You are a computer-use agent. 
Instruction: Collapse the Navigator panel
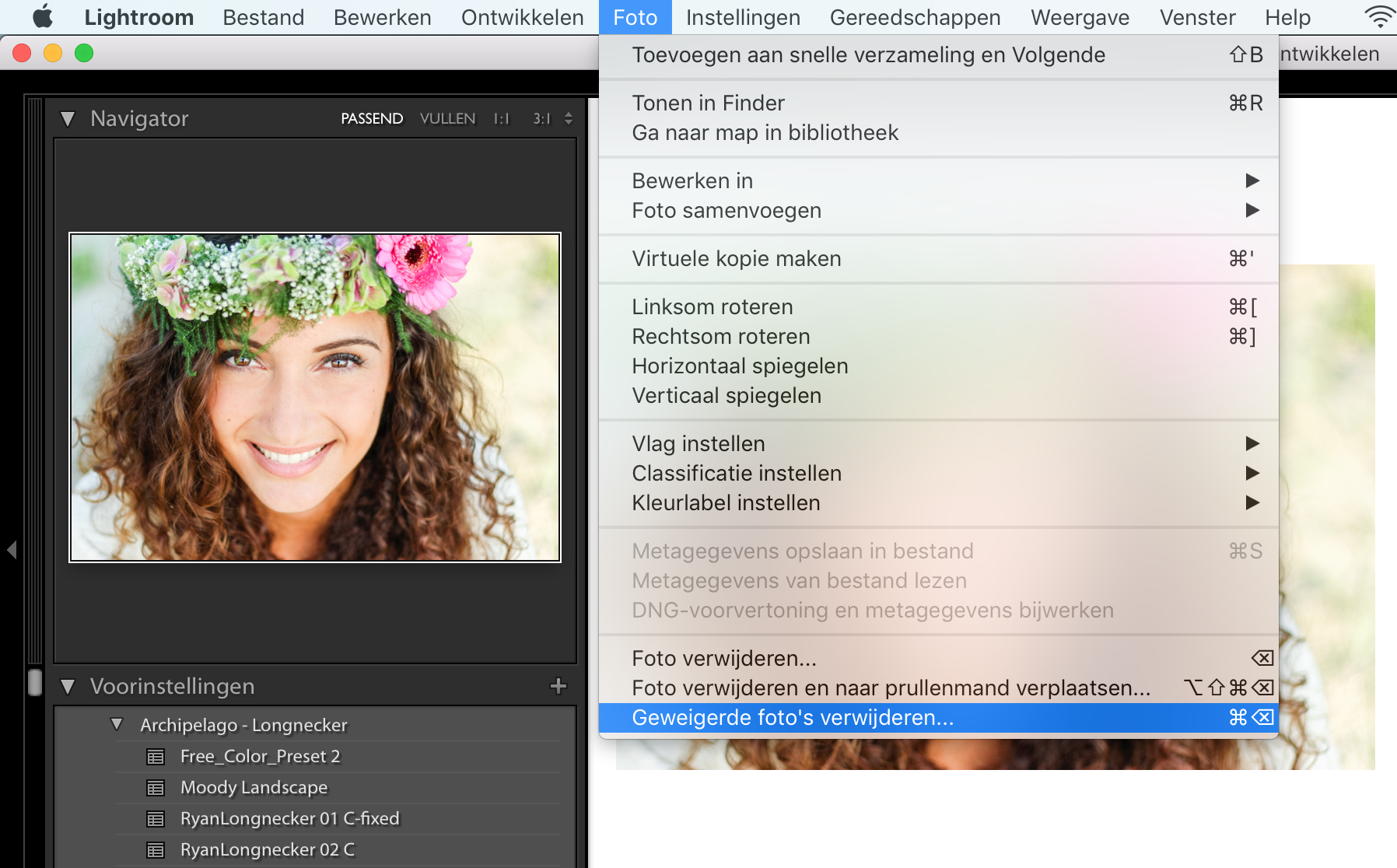pyautogui.click(x=68, y=119)
